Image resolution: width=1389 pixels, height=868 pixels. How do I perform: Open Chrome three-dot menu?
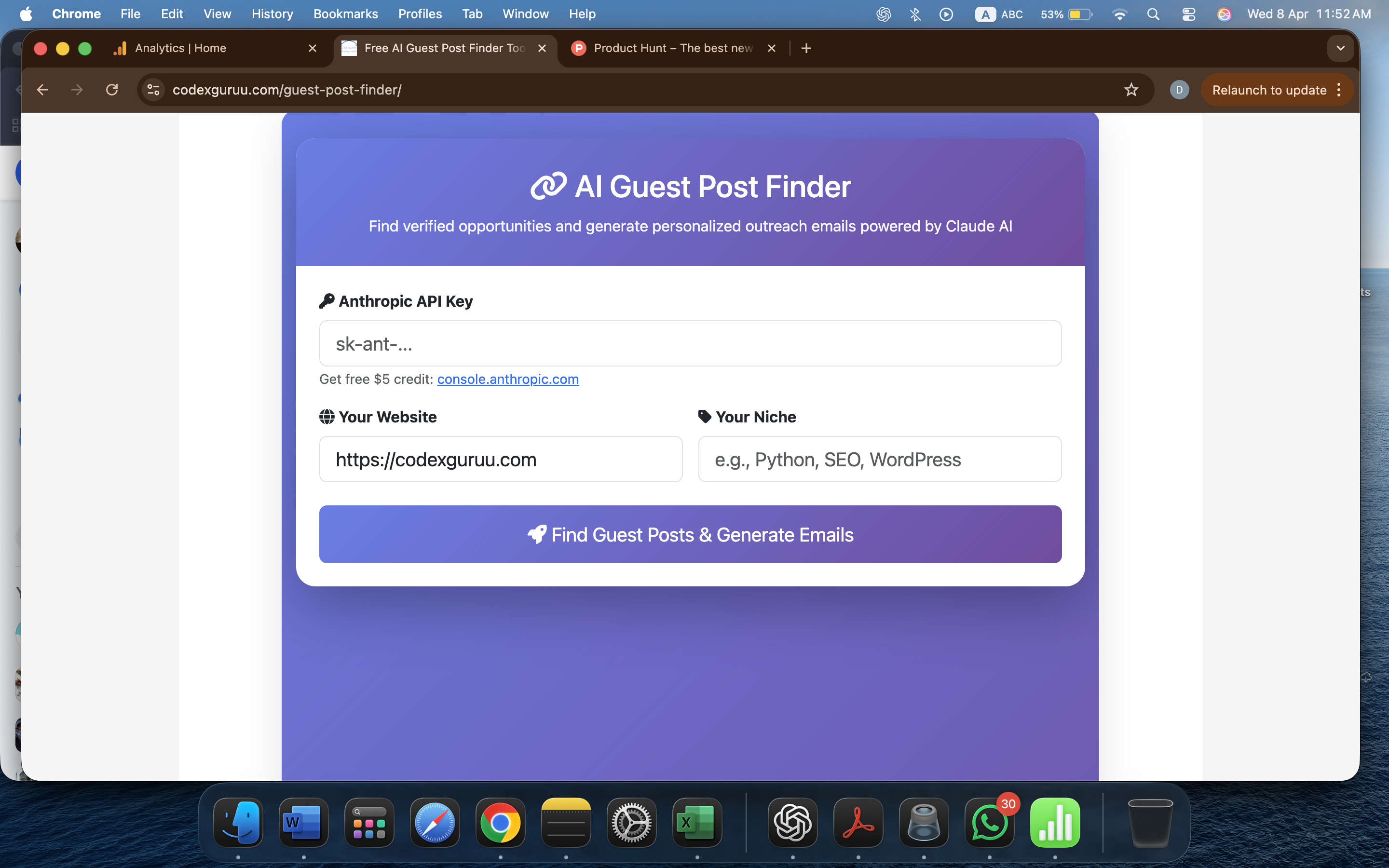click(1339, 90)
